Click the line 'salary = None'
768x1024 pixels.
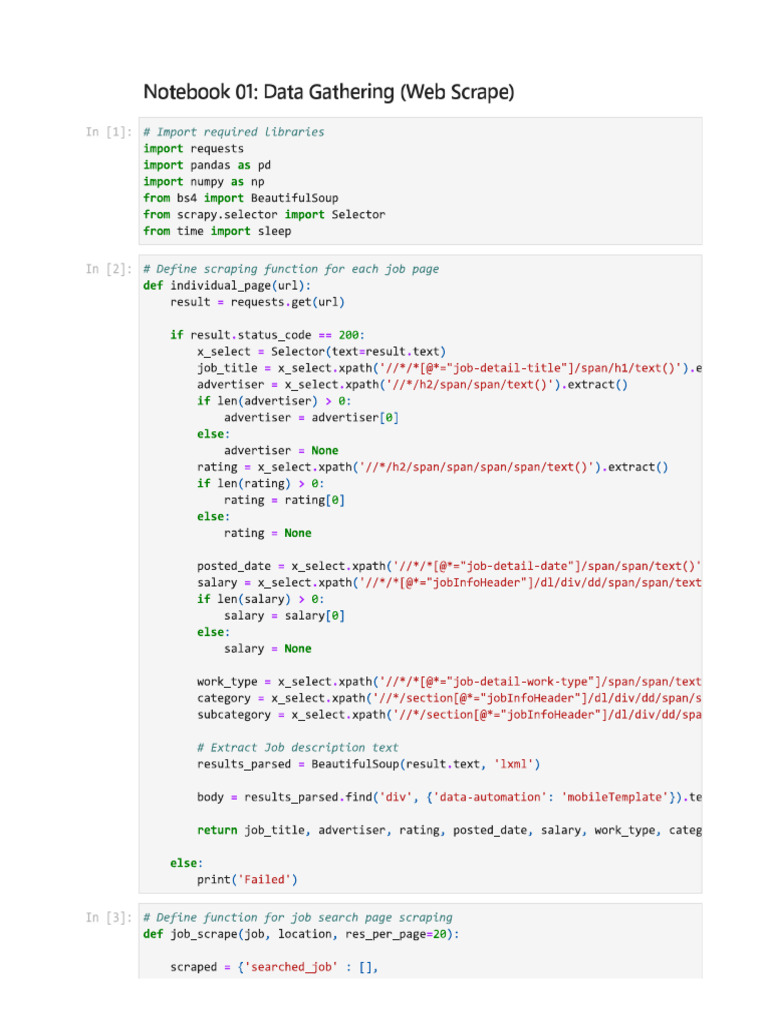coord(268,648)
